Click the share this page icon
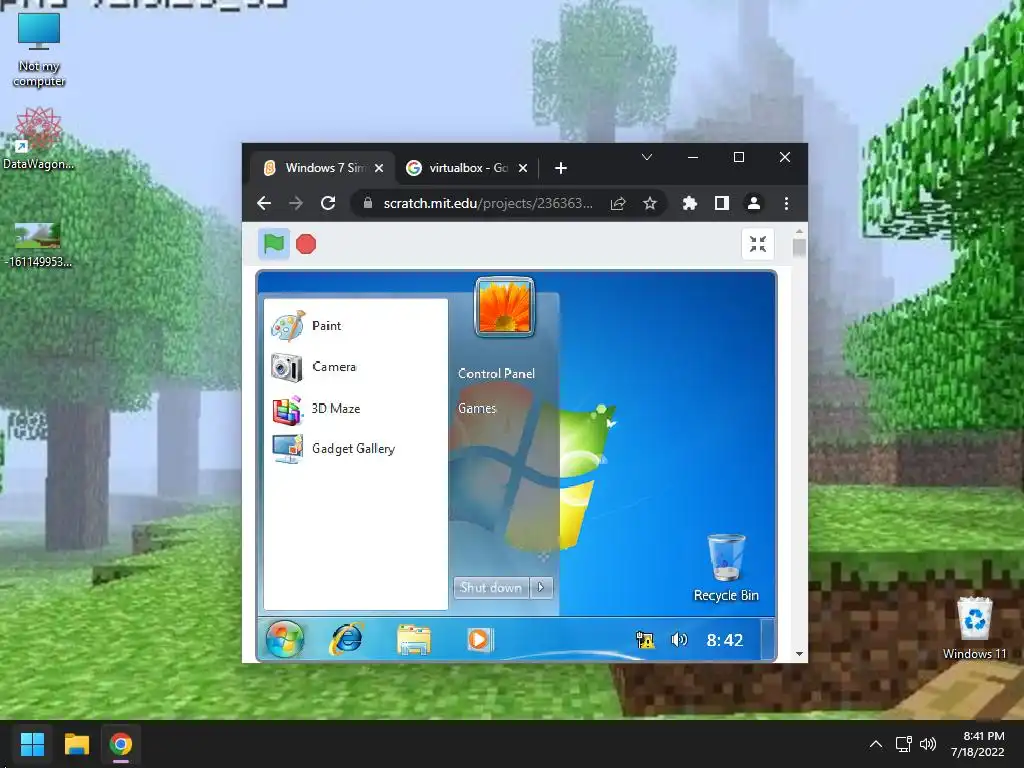The height and width of the screenshot is (768, 1024). pos(618,204)
